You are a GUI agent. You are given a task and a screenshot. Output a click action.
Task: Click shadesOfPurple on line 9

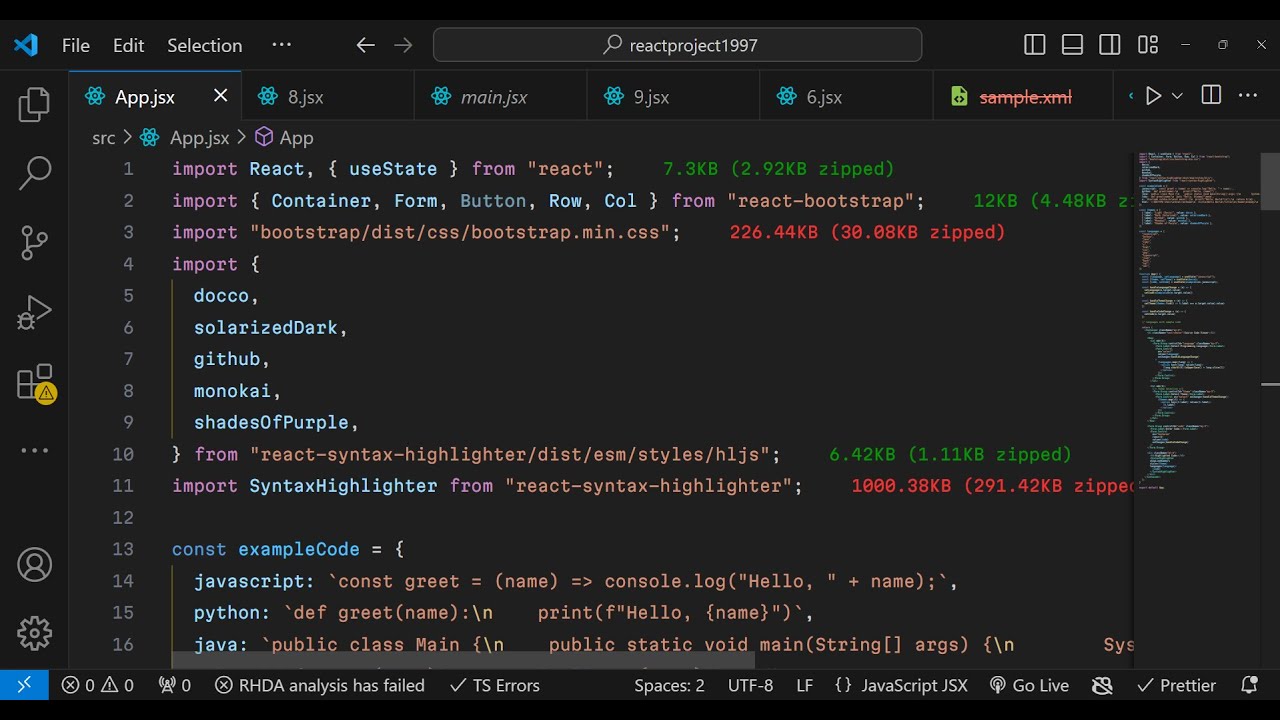tap(271, 422)
